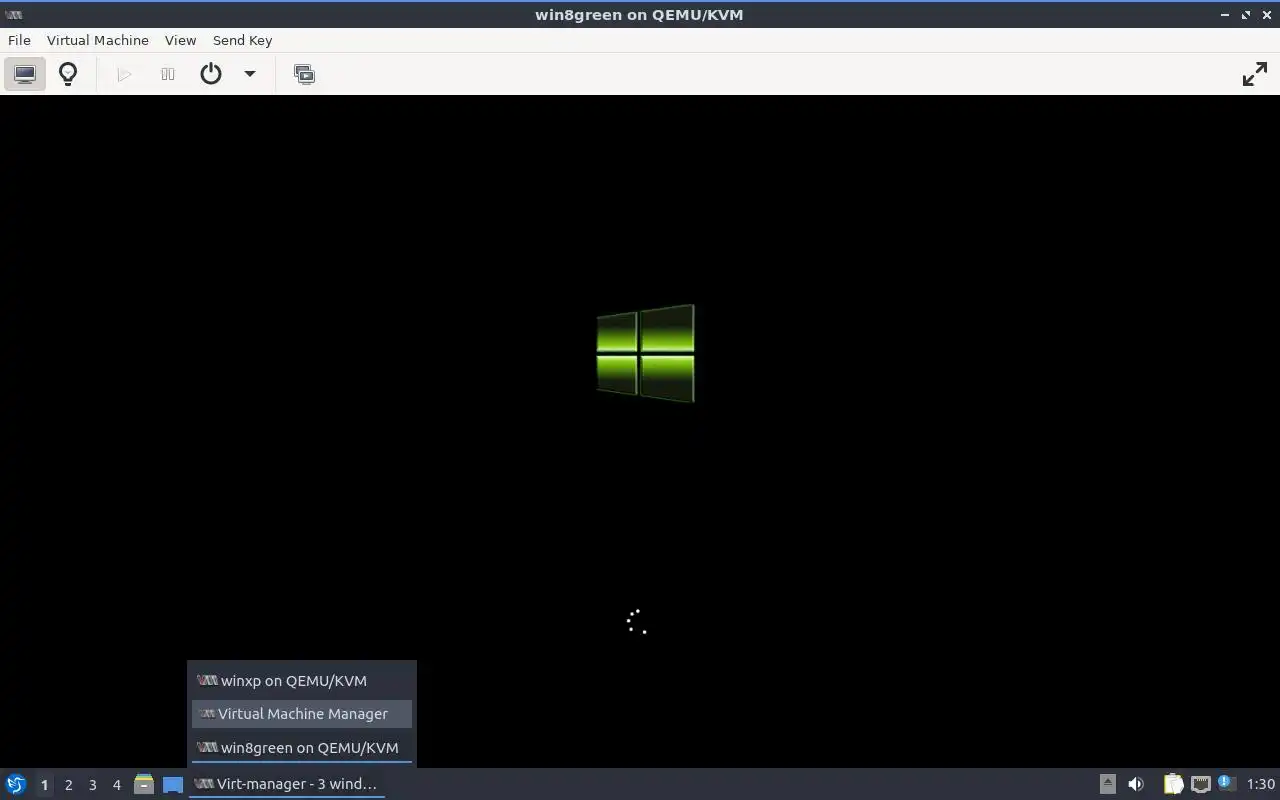
Task: Open the LXQt application menu
Action: (16, 784)
